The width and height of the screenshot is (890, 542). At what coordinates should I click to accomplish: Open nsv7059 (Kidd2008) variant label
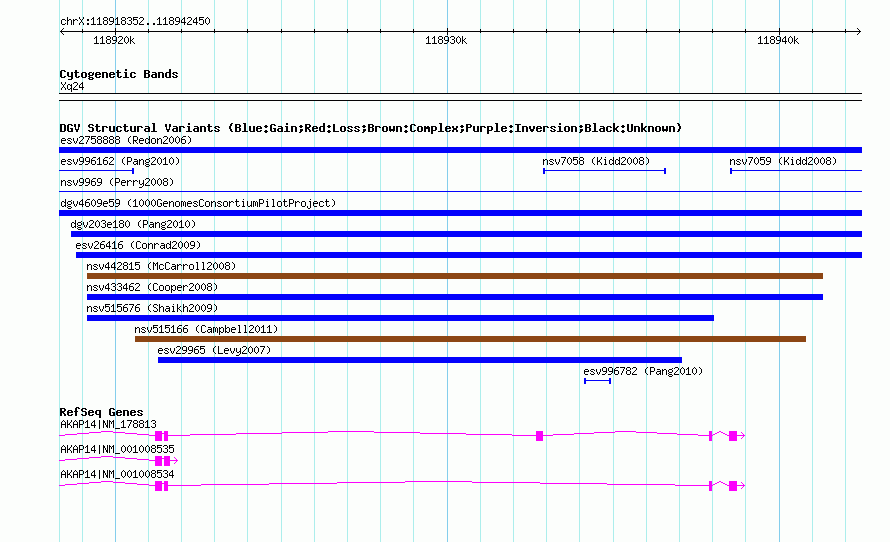tap(783, 161)
